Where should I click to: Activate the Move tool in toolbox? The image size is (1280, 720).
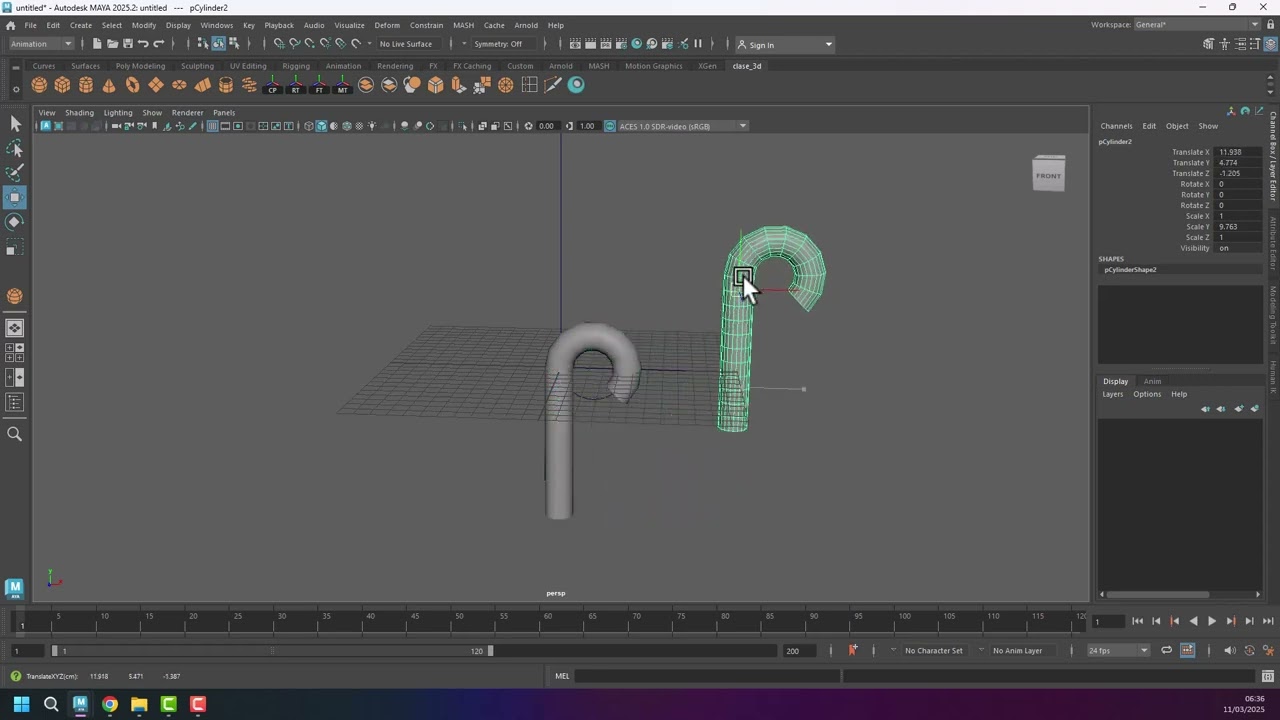15,197
